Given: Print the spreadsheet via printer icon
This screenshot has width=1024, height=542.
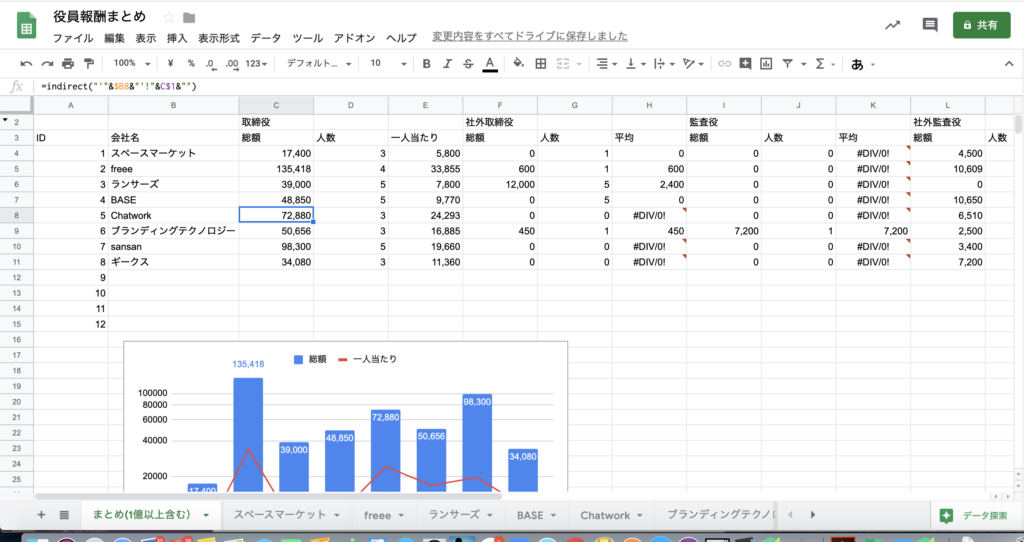Looking at the screenshot, I should (x=68, y=64).
